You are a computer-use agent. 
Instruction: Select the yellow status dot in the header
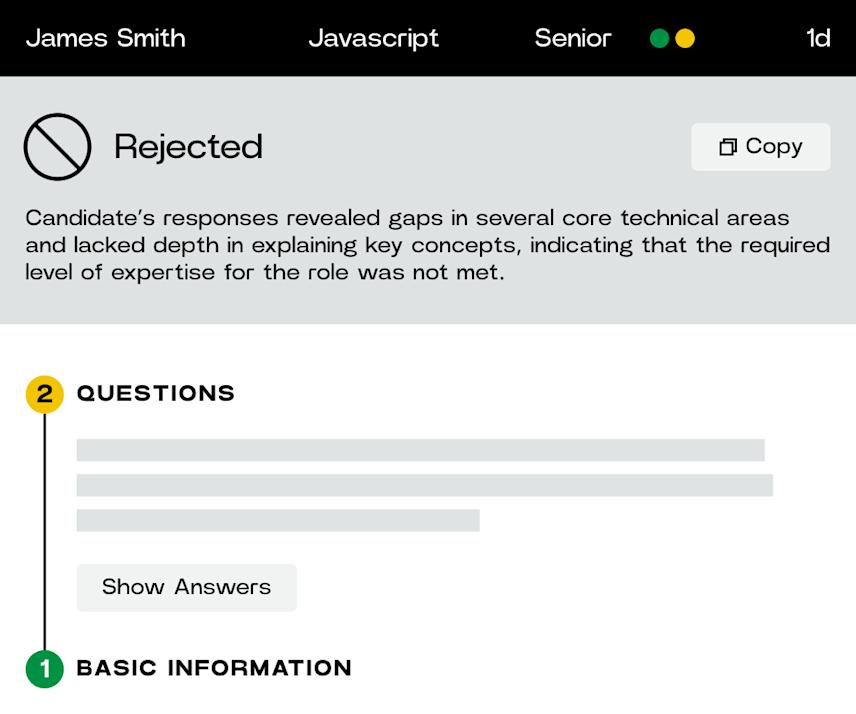(x=685, y=38)
